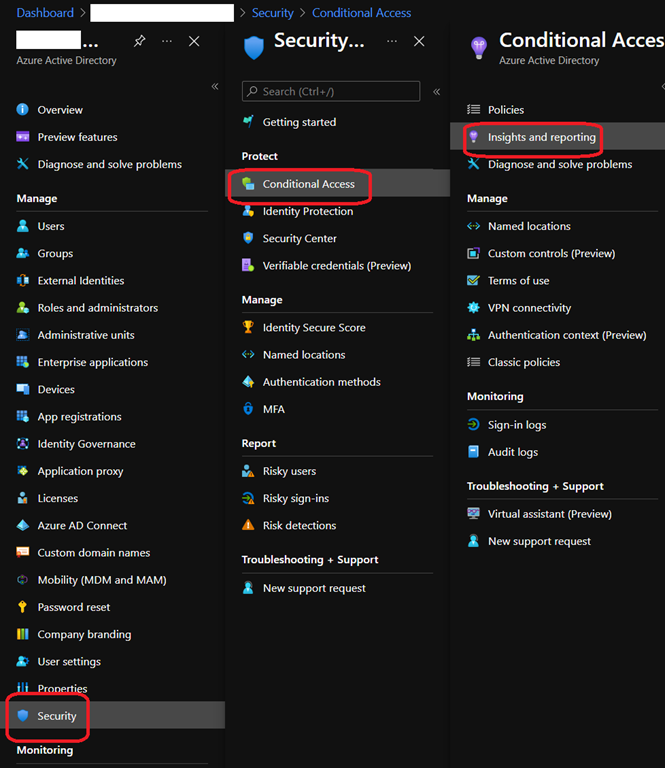The height and width of the screenshot is (768, 665).
Task: Collapse the Security blade menu chevron
Action: (x=436, y=92)
